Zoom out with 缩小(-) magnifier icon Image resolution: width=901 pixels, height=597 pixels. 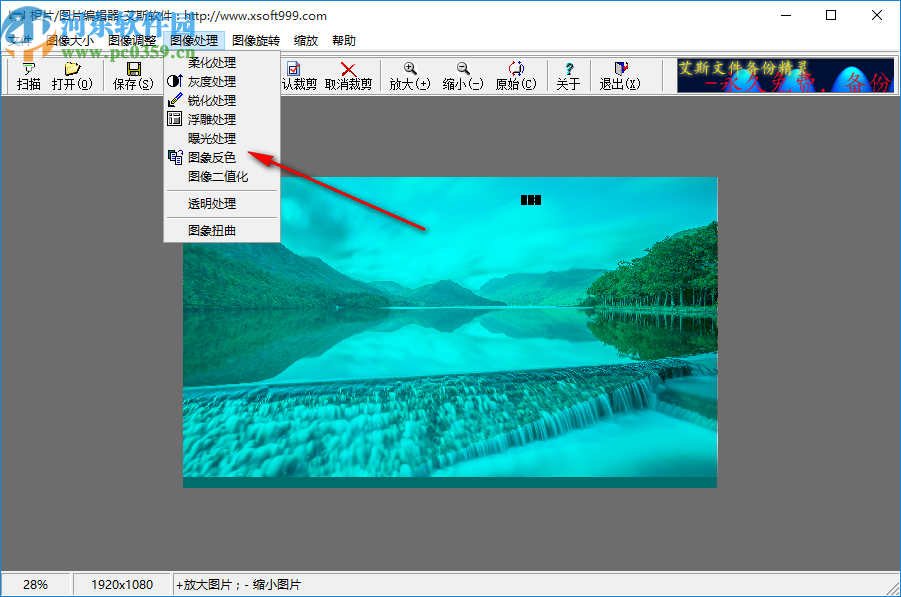pos(463,76)
